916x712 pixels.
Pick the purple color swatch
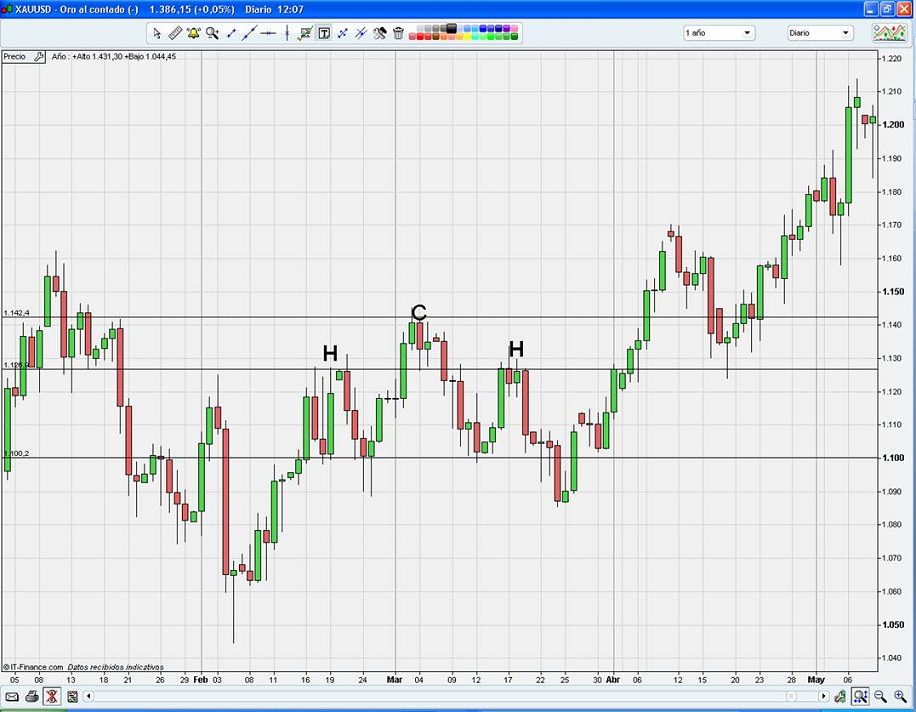[506, 28]
